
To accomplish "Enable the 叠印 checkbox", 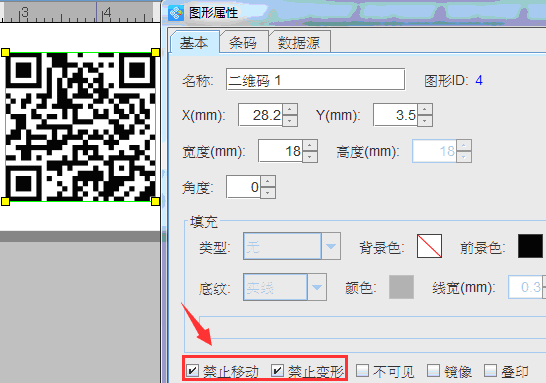I will 490,370.
